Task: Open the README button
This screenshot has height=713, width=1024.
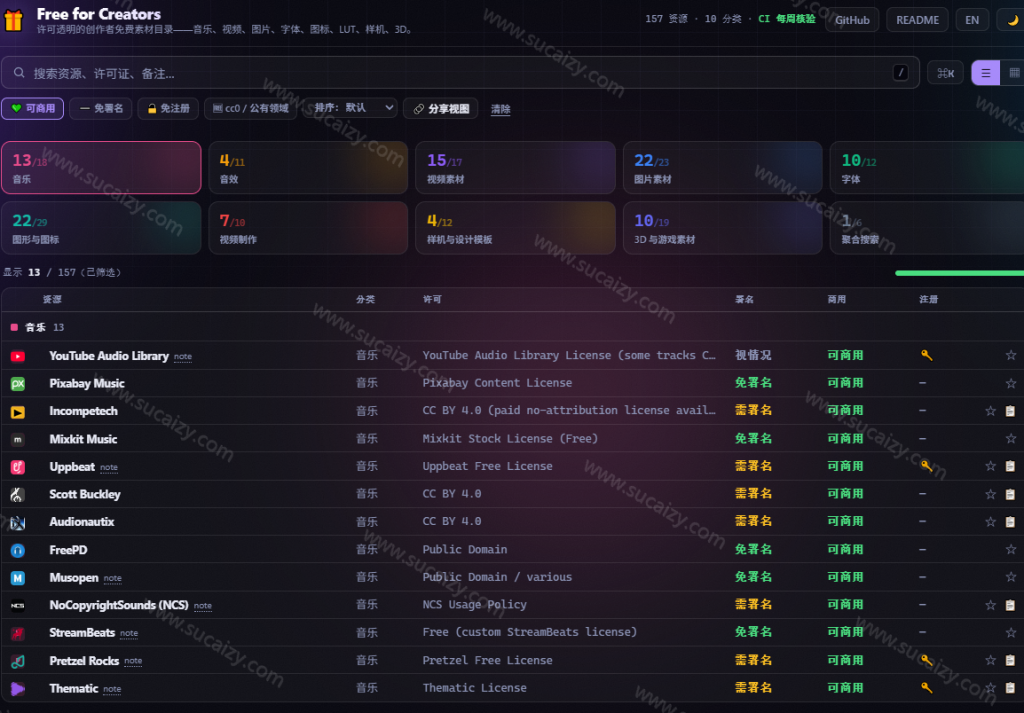Action: point(918,20)
